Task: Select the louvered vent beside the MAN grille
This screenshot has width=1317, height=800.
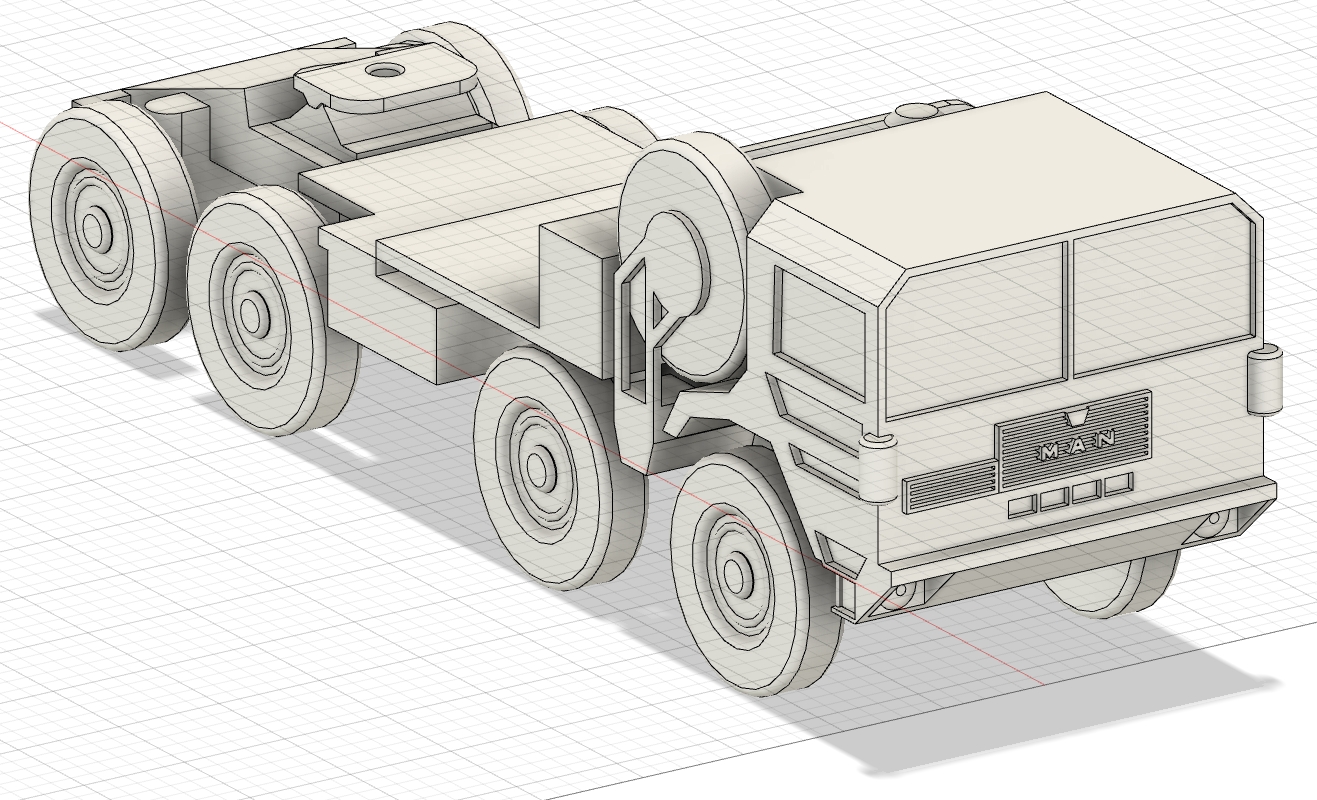Action: click(x=948, y=488)
